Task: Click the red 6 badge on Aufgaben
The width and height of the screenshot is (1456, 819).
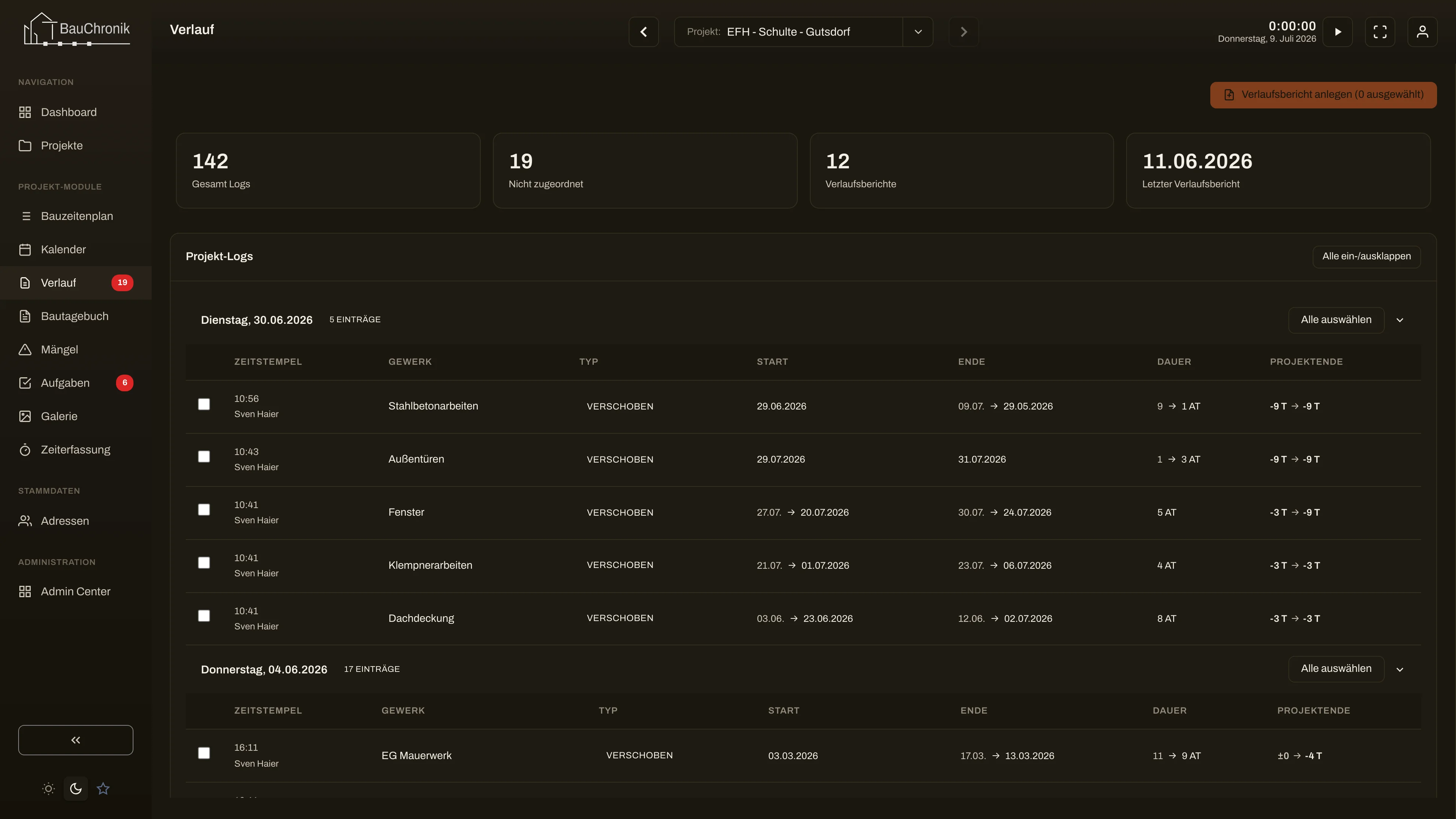Action: coord(125,383)
